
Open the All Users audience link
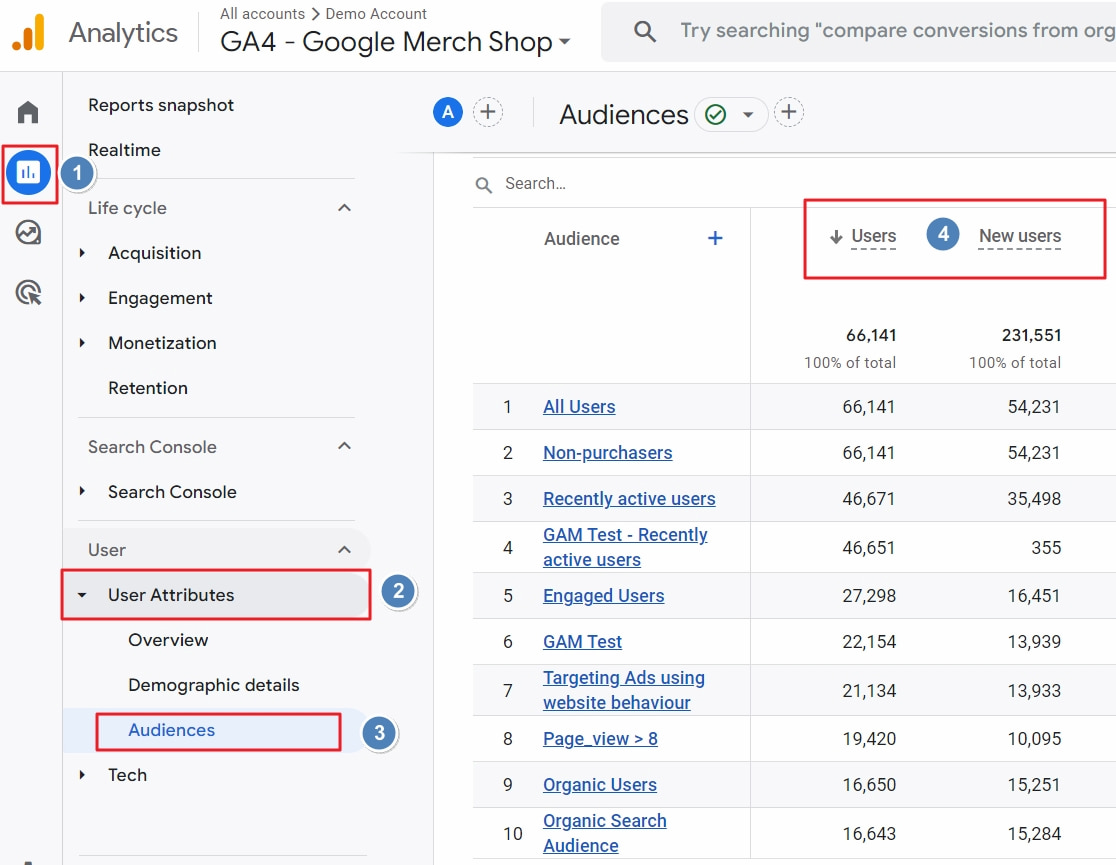click(579, 407)
